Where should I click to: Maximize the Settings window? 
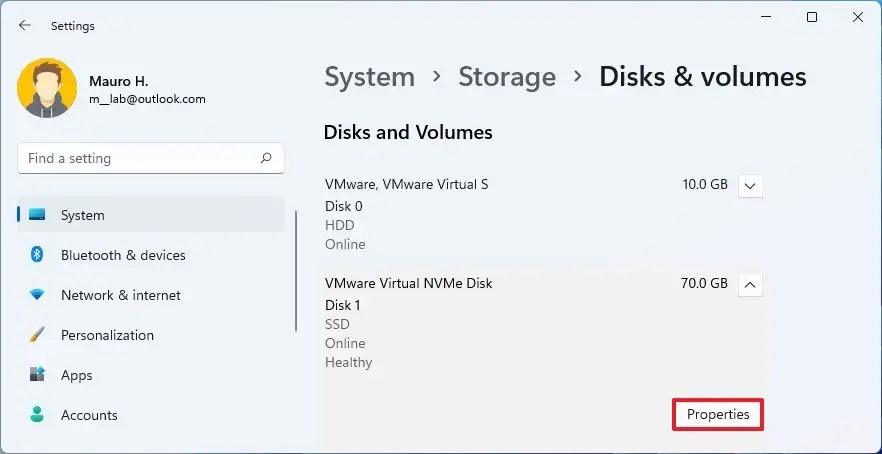pyautogui.click(x=812, y=17)
